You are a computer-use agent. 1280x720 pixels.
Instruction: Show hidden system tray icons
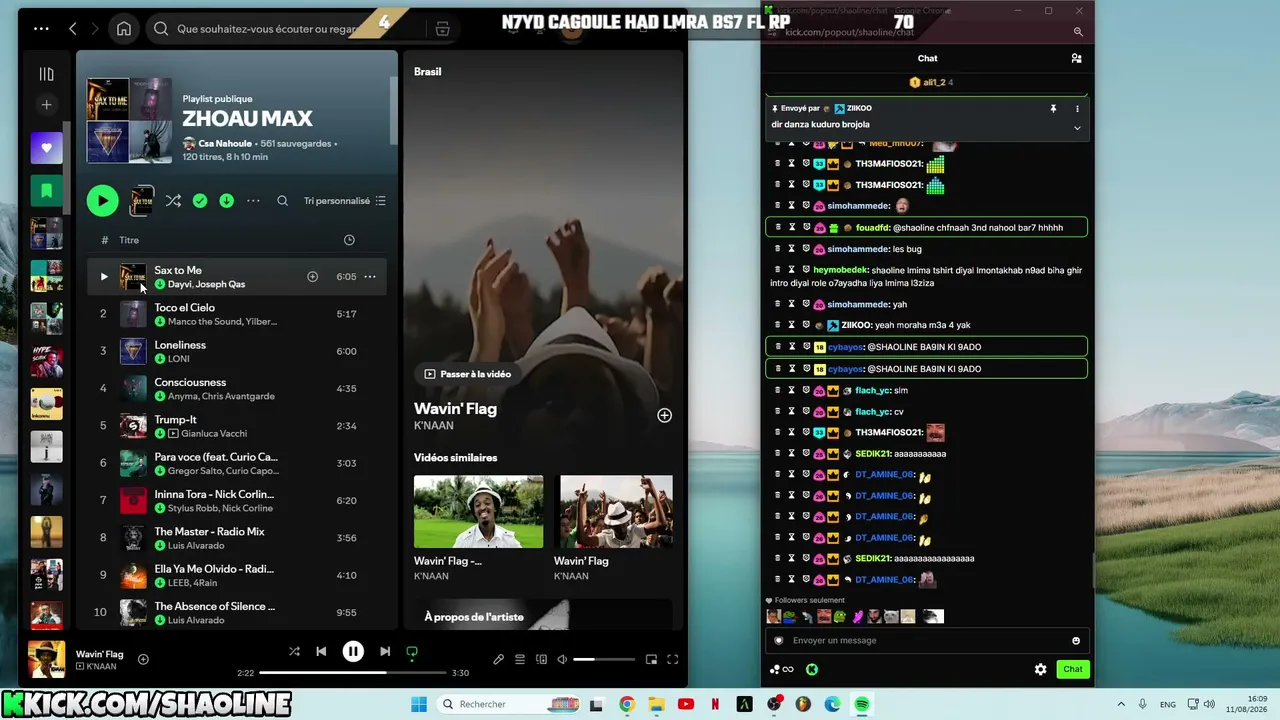coord(1120,704)
